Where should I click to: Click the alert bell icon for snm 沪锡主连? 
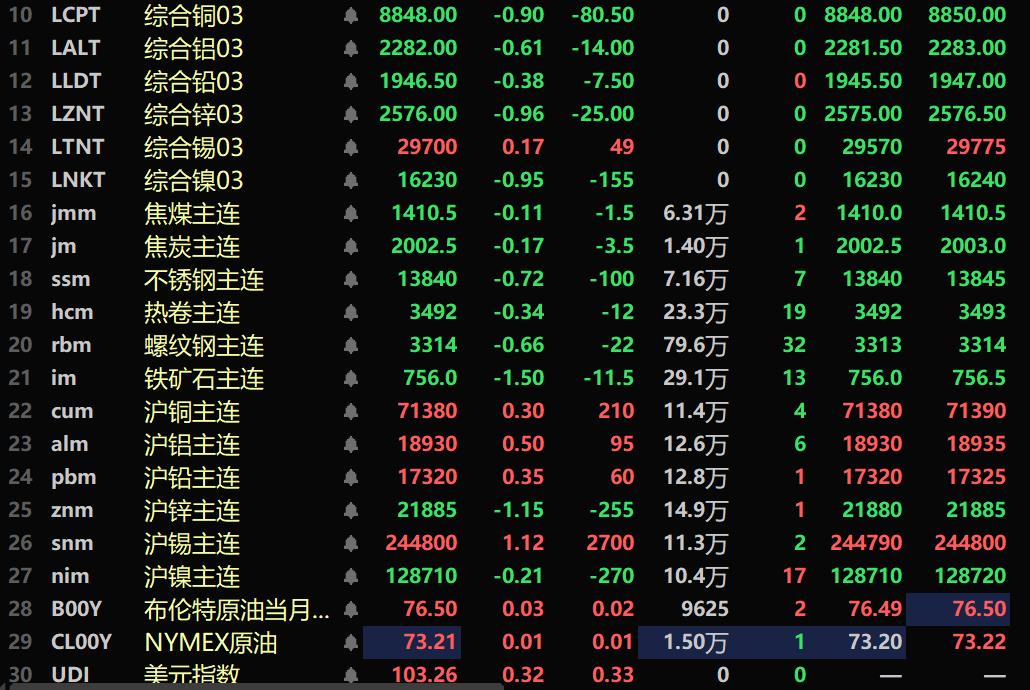(x=350, y=543)
